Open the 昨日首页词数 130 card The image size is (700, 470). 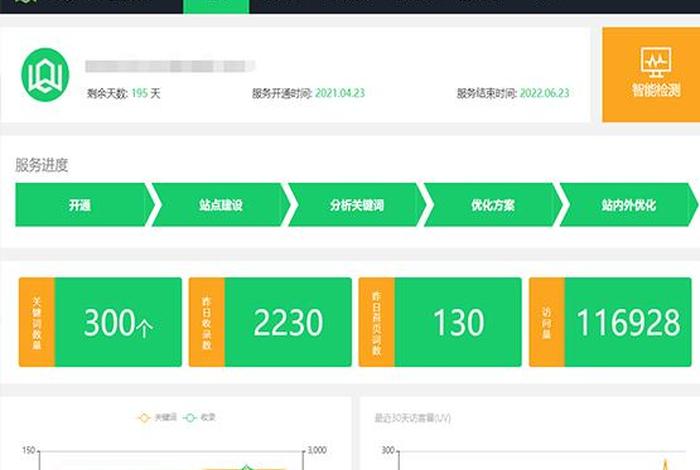coord(440,322)
